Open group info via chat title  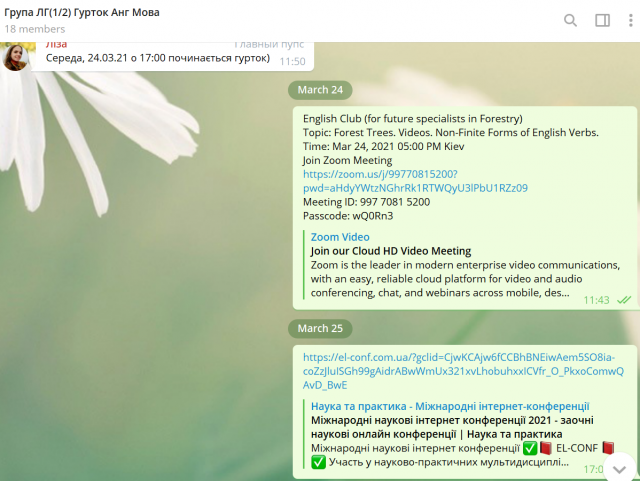(x=82, y=13)
